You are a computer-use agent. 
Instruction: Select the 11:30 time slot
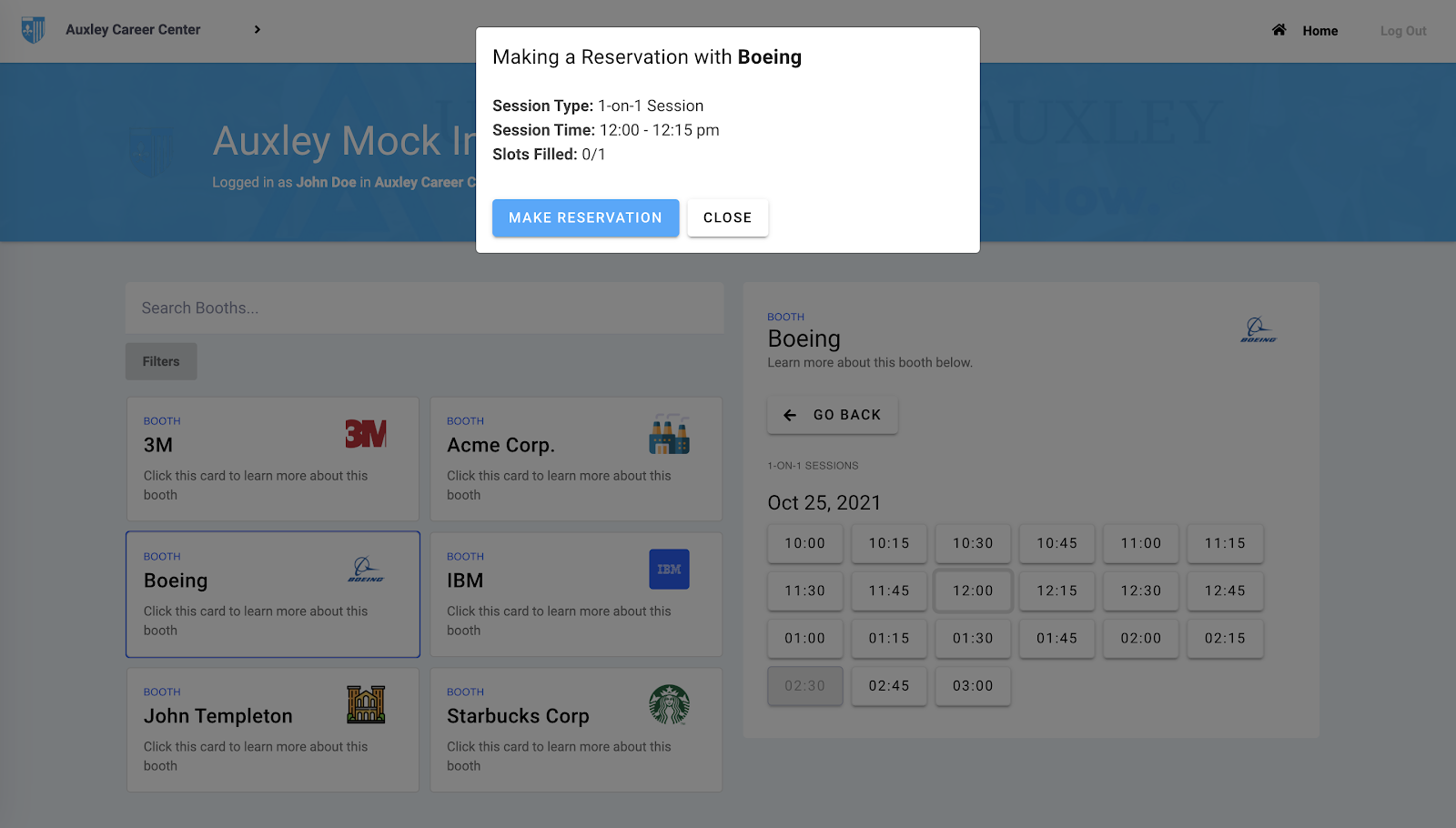805,591
